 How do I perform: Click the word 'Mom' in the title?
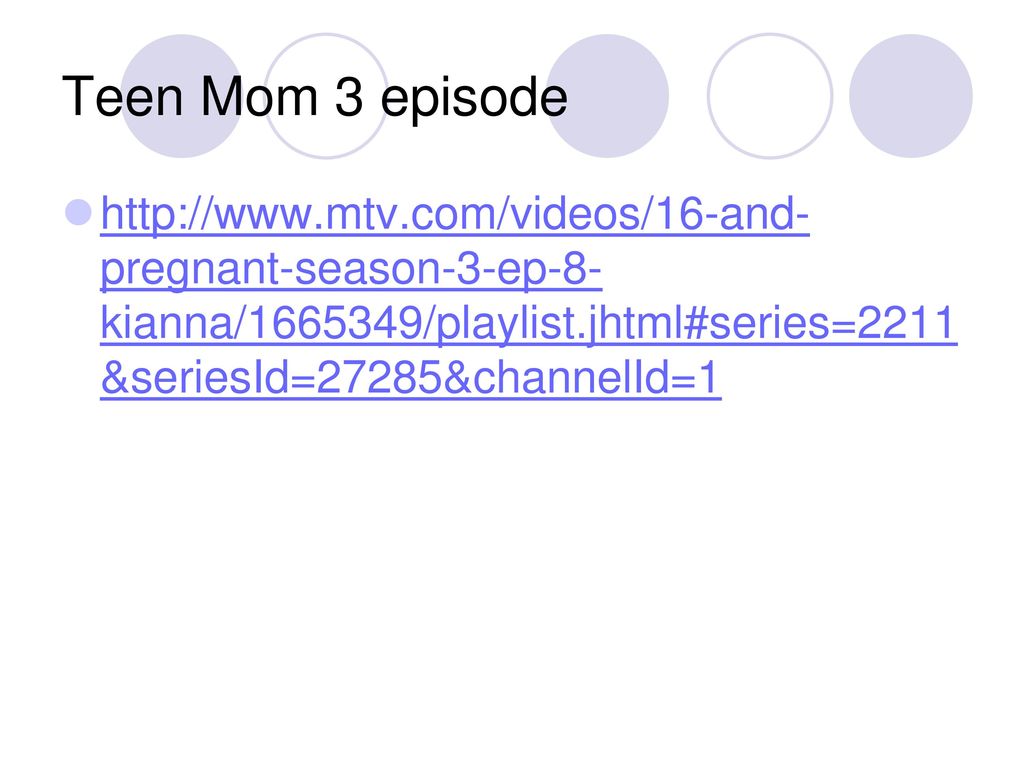pos(259,97)
